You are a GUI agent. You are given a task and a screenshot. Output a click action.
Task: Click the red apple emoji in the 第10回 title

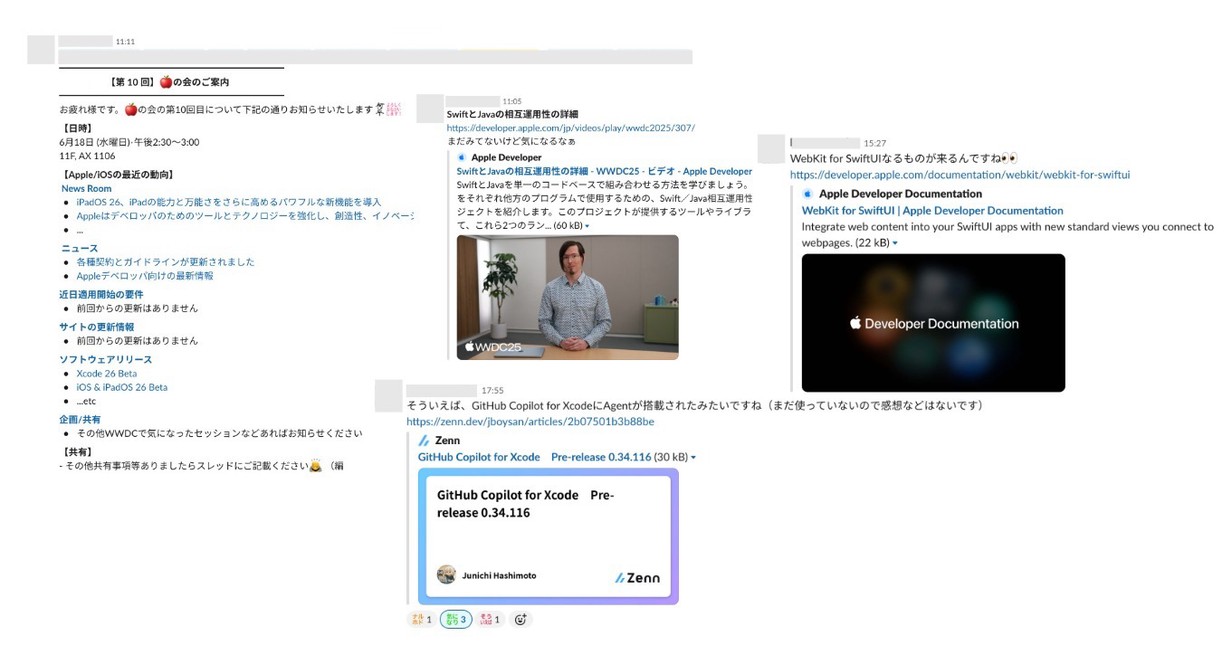tap(167, 82)
